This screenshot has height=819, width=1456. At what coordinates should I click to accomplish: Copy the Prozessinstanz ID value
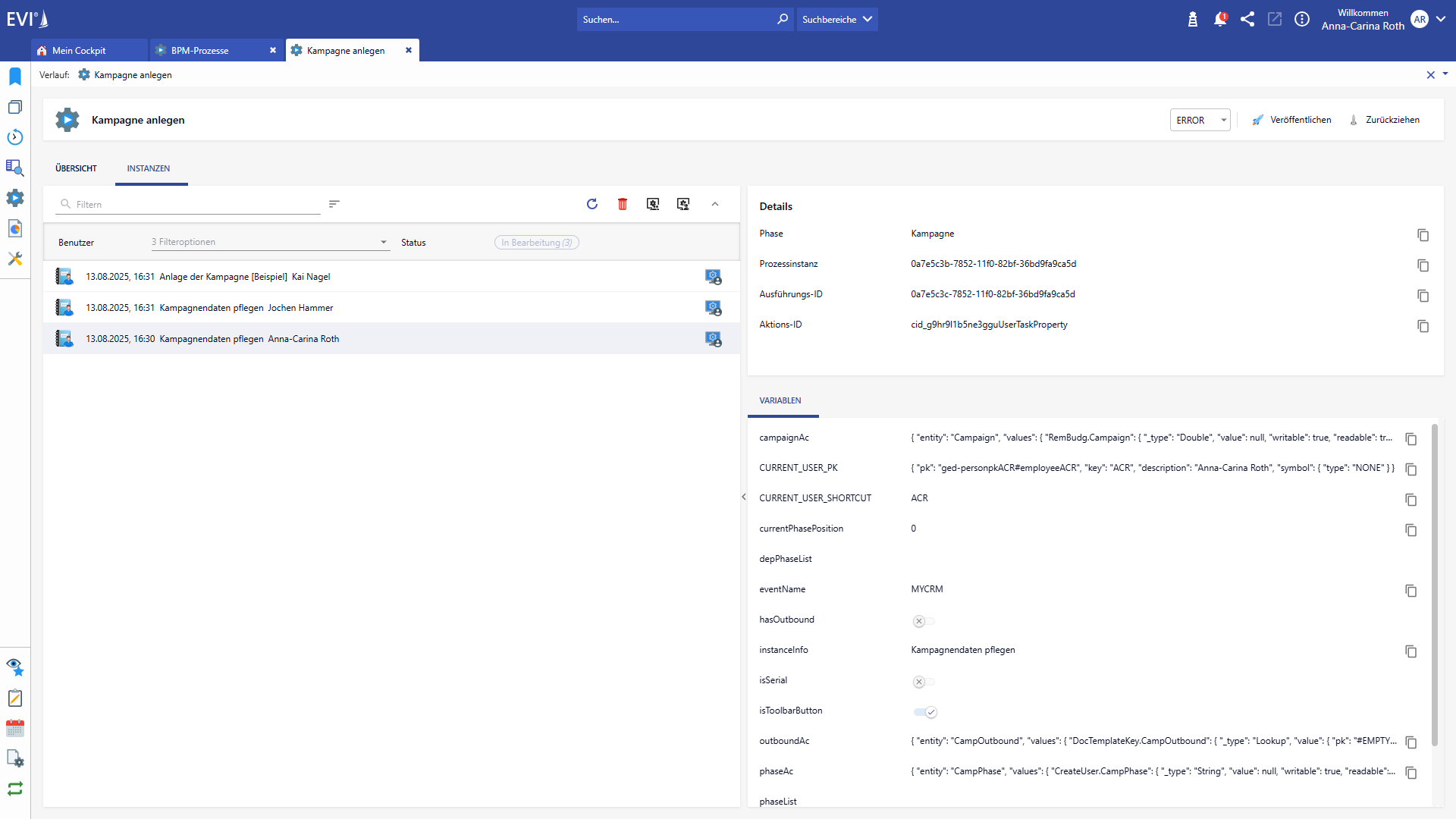tap(1423, 265)
